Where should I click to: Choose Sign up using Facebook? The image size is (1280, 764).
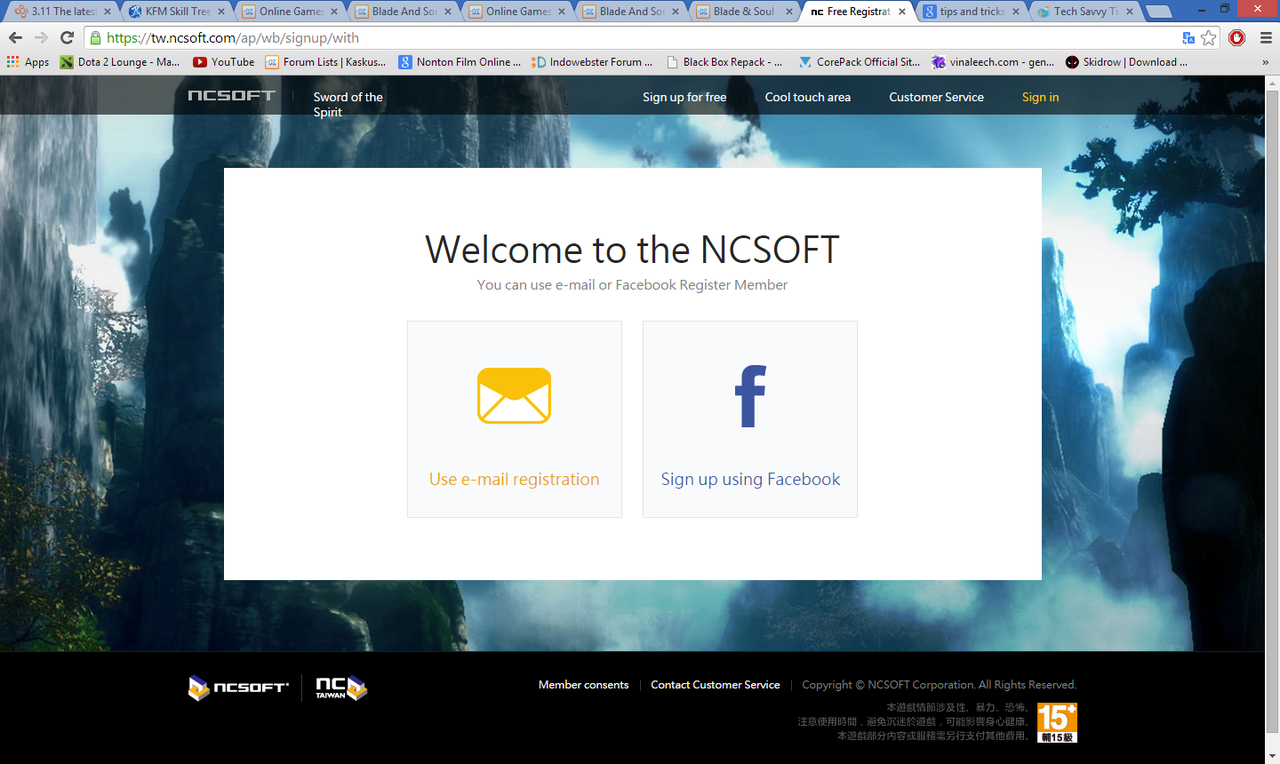[750, 419]
